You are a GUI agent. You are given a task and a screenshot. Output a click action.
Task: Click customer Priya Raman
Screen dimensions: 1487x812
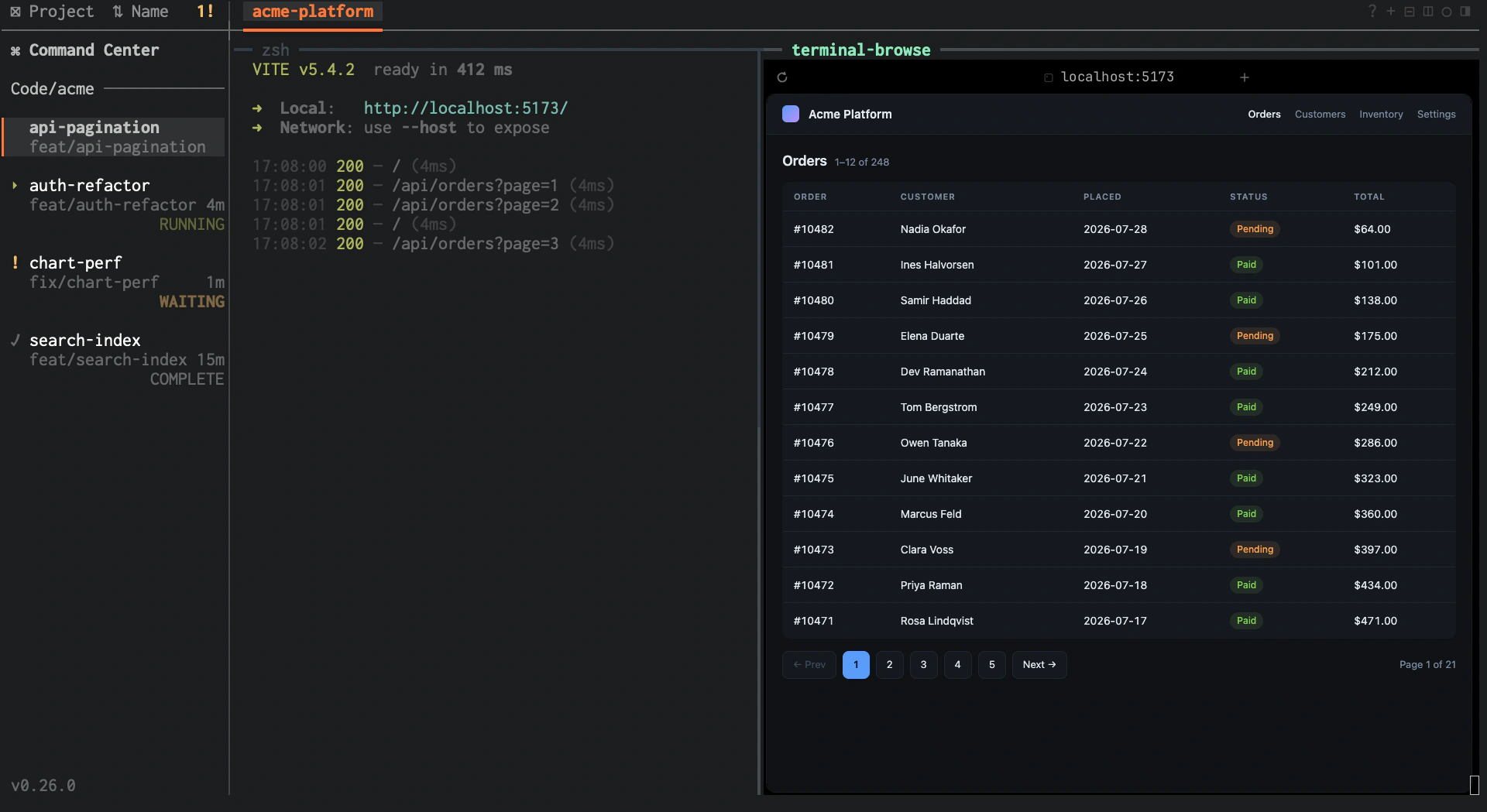coord(931,585)
